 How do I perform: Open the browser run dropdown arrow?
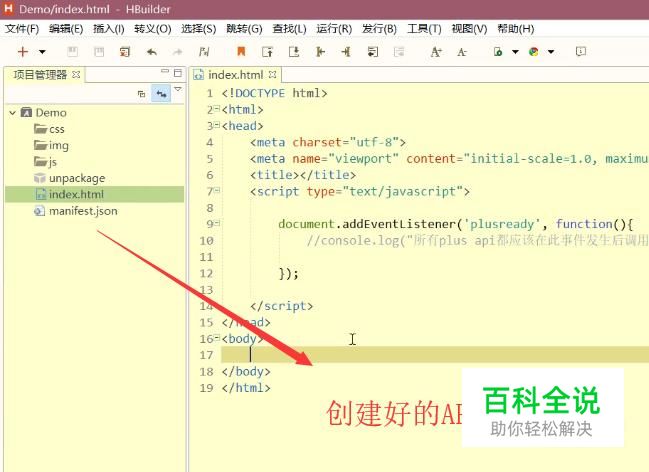click(x=551, y=52)
